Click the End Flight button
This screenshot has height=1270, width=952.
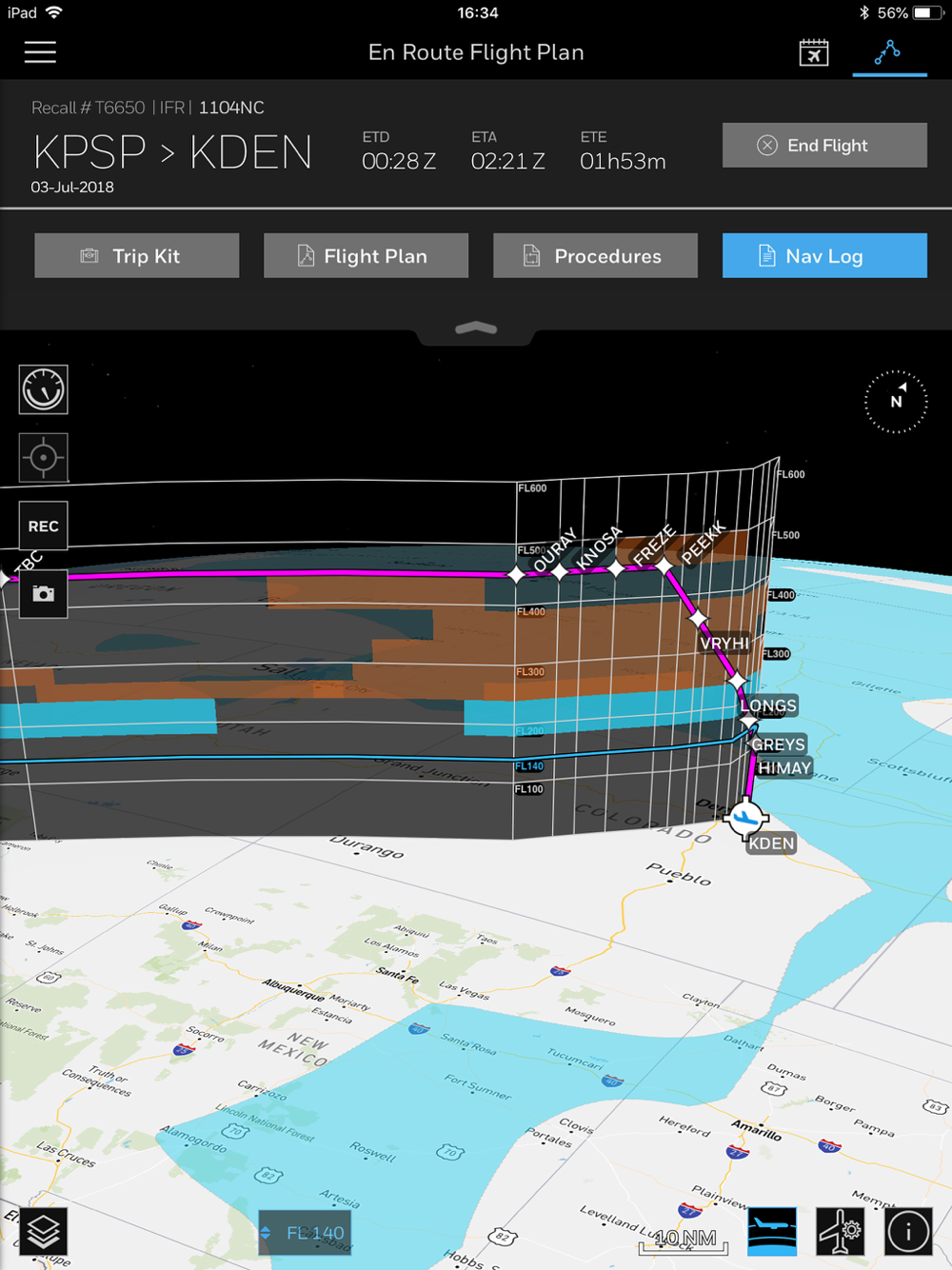824,145
